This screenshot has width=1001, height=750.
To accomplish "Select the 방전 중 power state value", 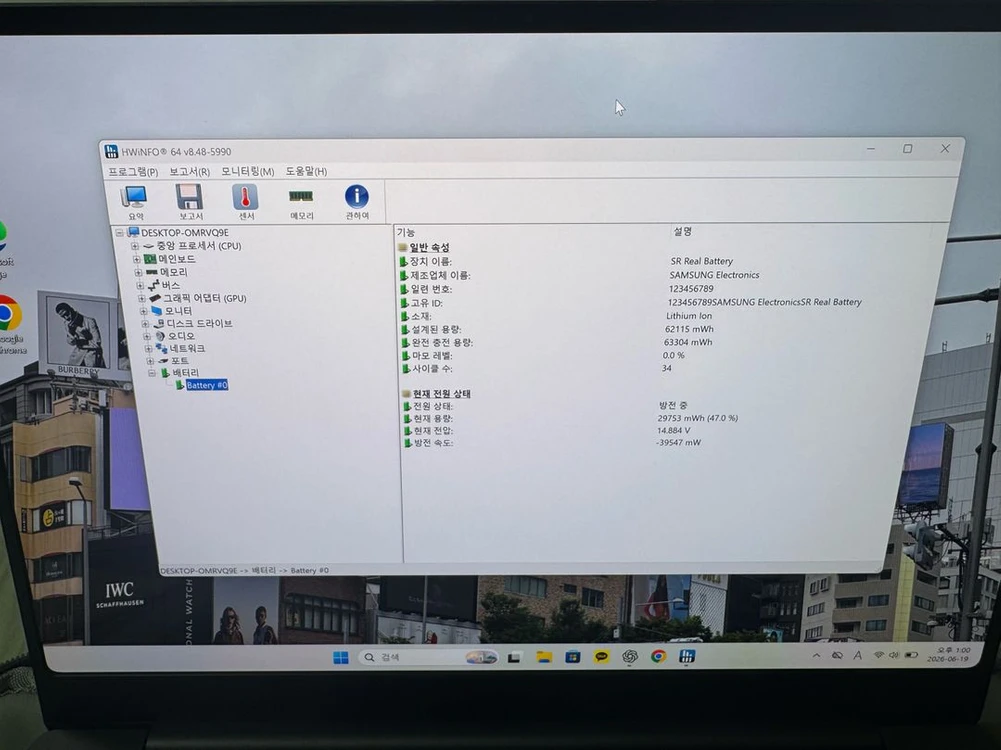I will click(673, 405).
